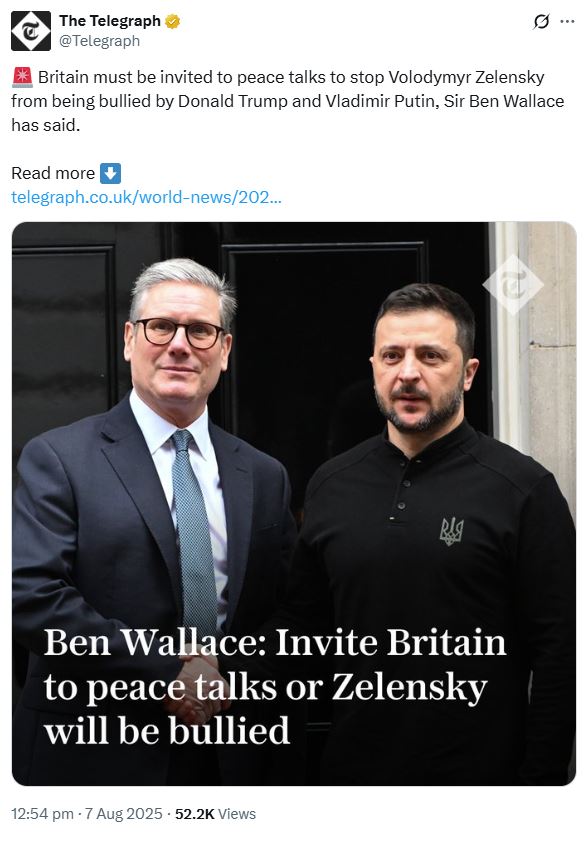Screen dimensions: 588x841
Task: Click the Telegraph watermark on the photo
Action: click(x=513, y=284)
